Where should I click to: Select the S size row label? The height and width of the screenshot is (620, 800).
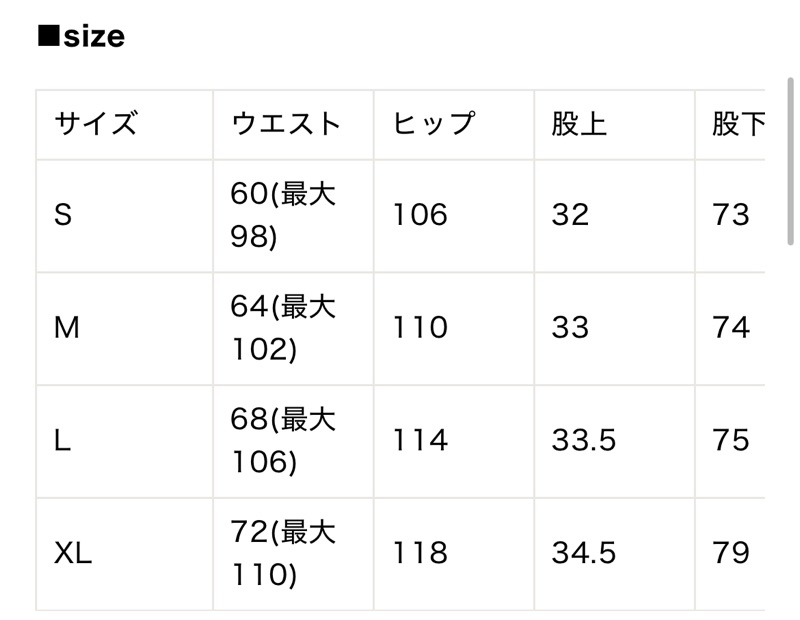click(64, 215)
